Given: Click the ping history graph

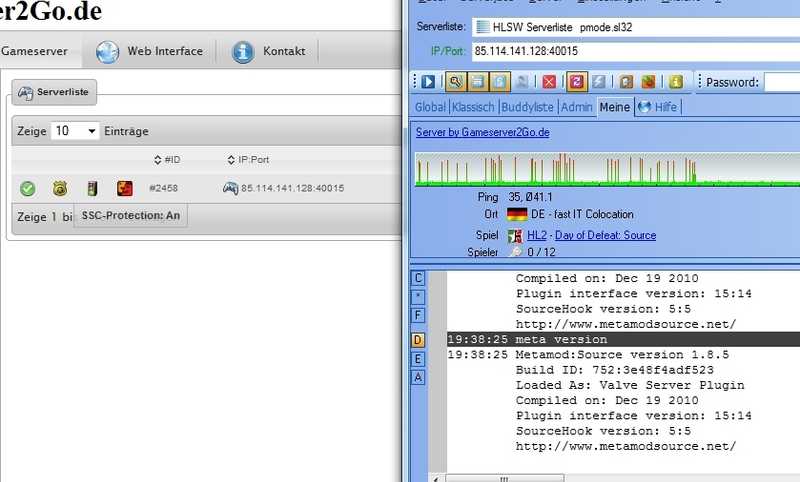Looking at the screenshot, I should click(x=607, y=169).
